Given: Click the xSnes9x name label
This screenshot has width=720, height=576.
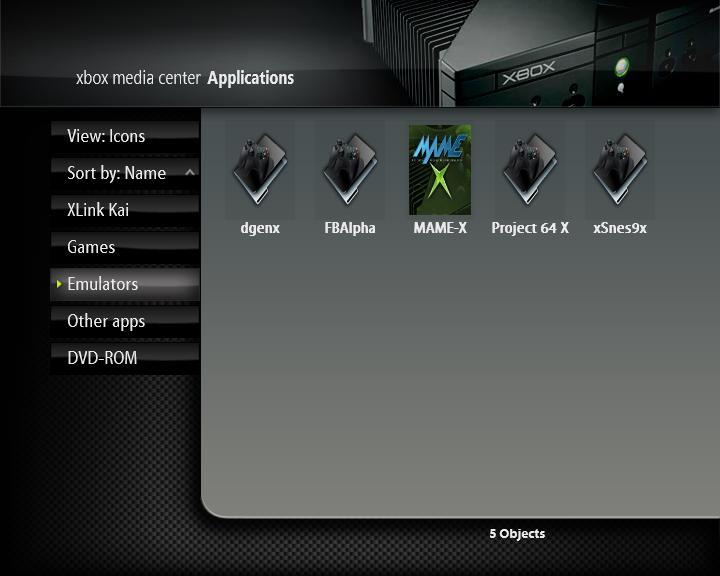Looking at the screenshot, I should coord(620,228).
